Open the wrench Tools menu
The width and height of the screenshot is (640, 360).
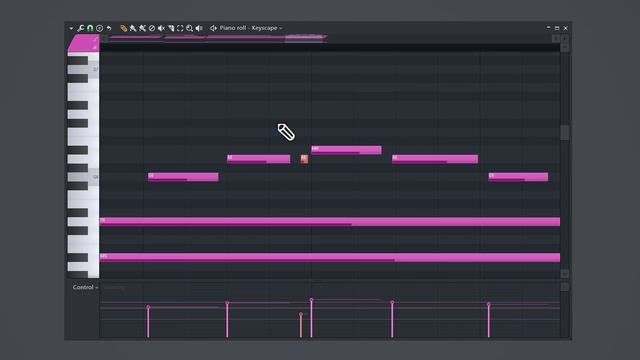[x=80, y=28]
